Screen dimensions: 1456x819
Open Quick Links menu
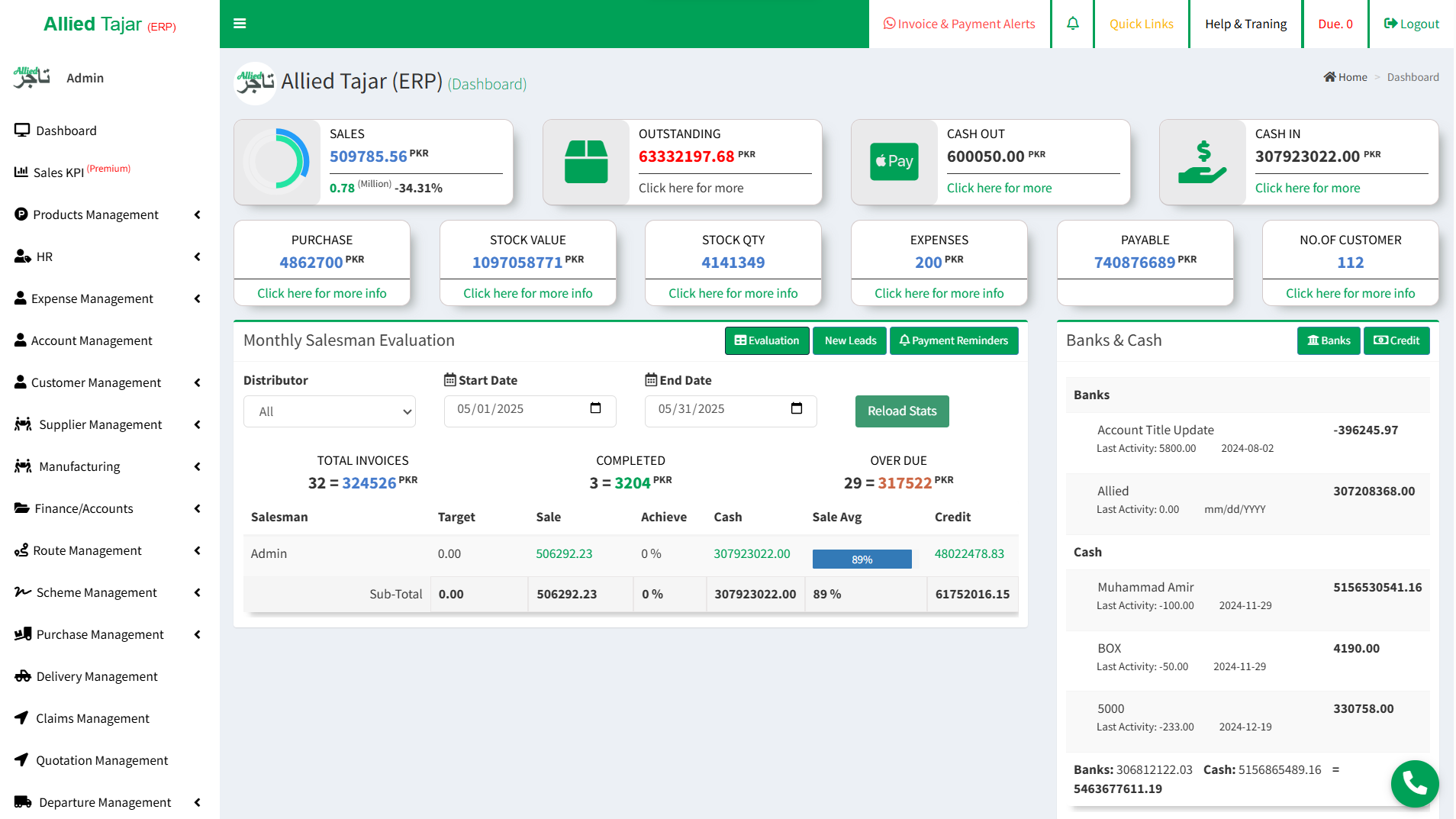point(1141,24)
